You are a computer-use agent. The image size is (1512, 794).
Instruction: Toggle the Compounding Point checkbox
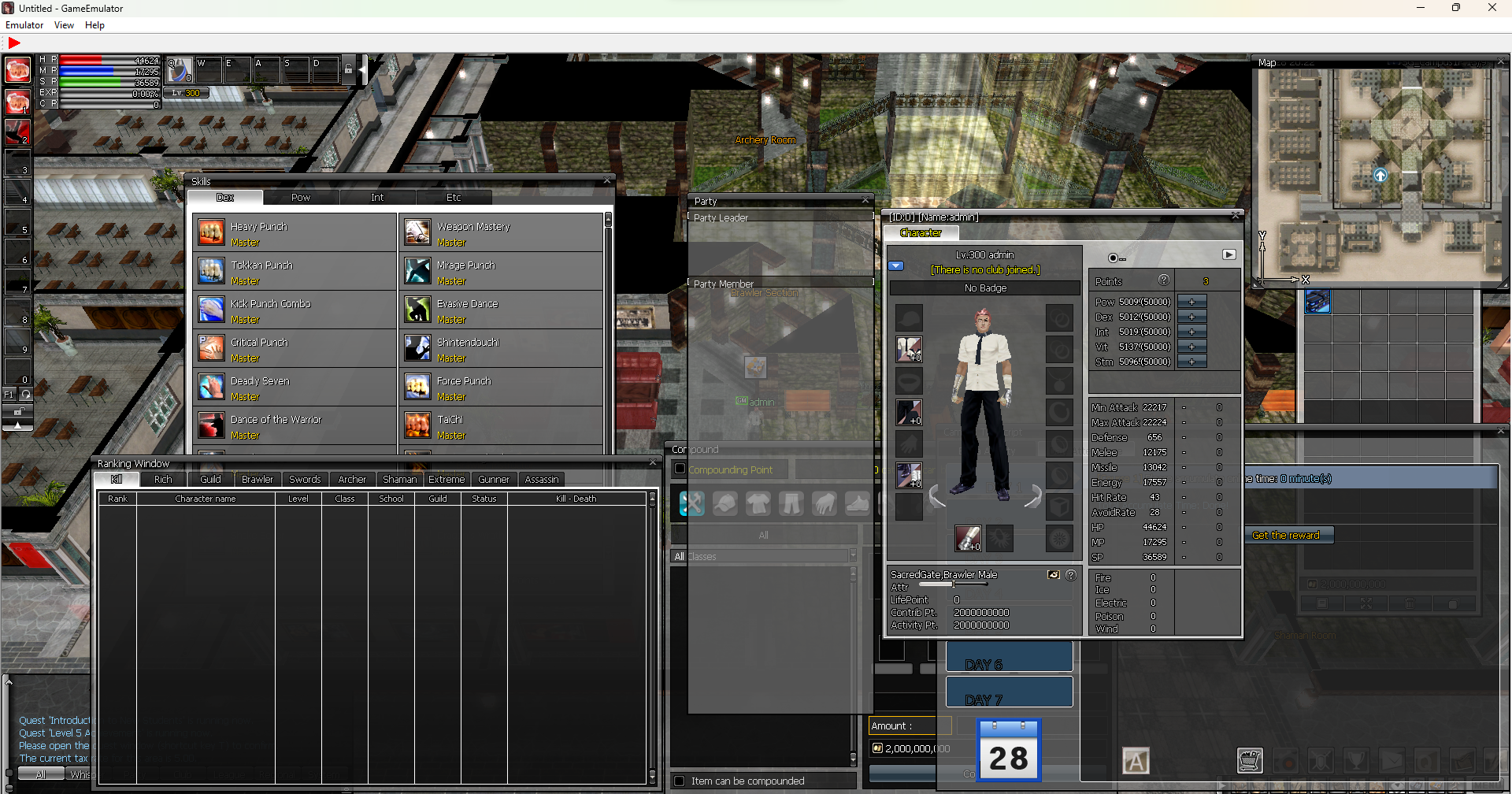[x=680, y=469]
